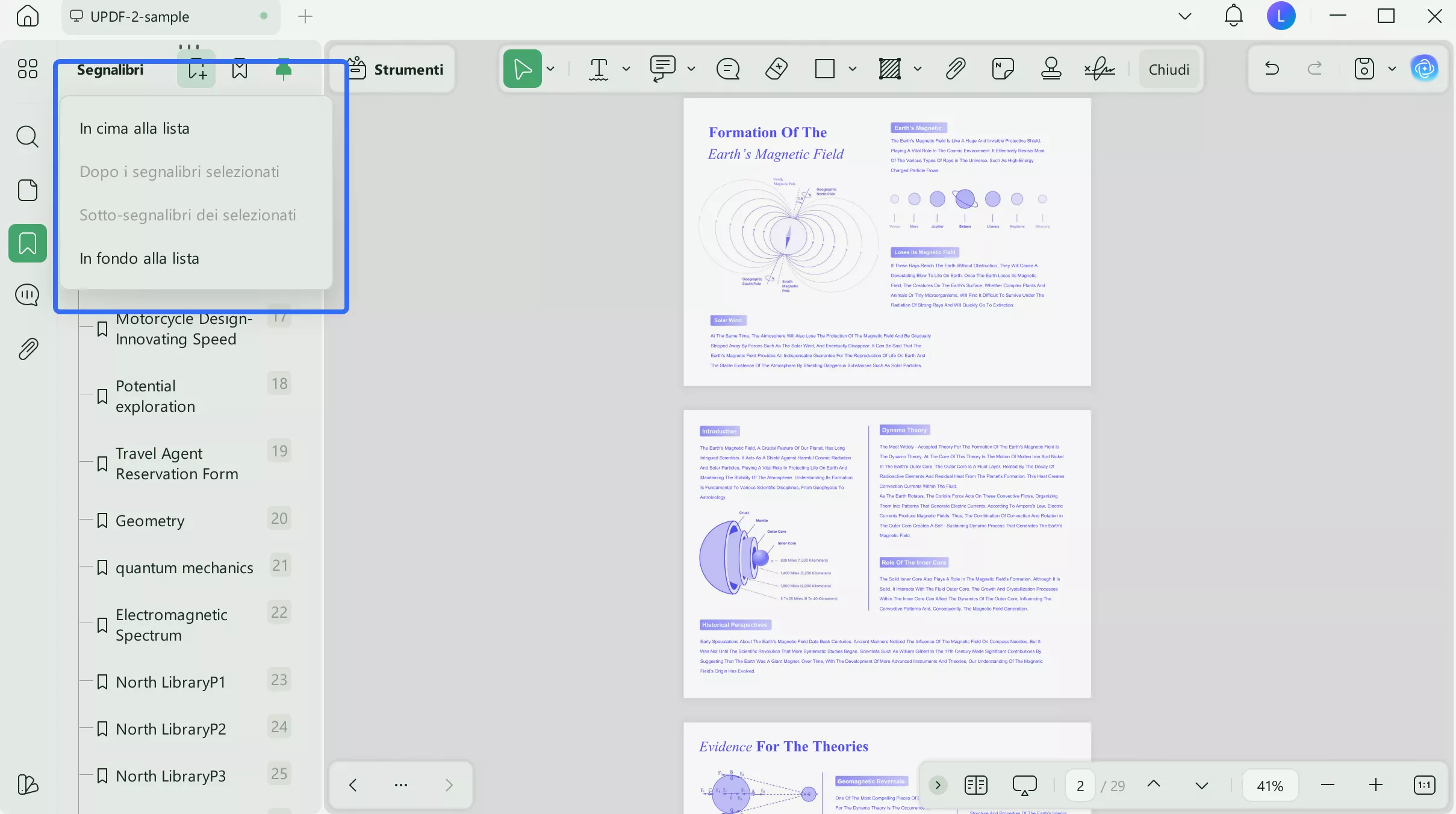Expand the text tool dropdown arrow

(626, 69)
